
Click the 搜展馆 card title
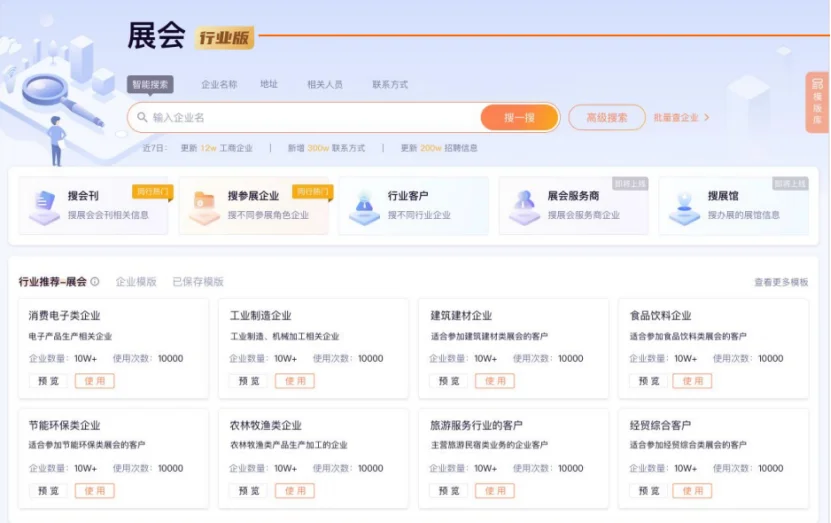[x=723, y=196]
